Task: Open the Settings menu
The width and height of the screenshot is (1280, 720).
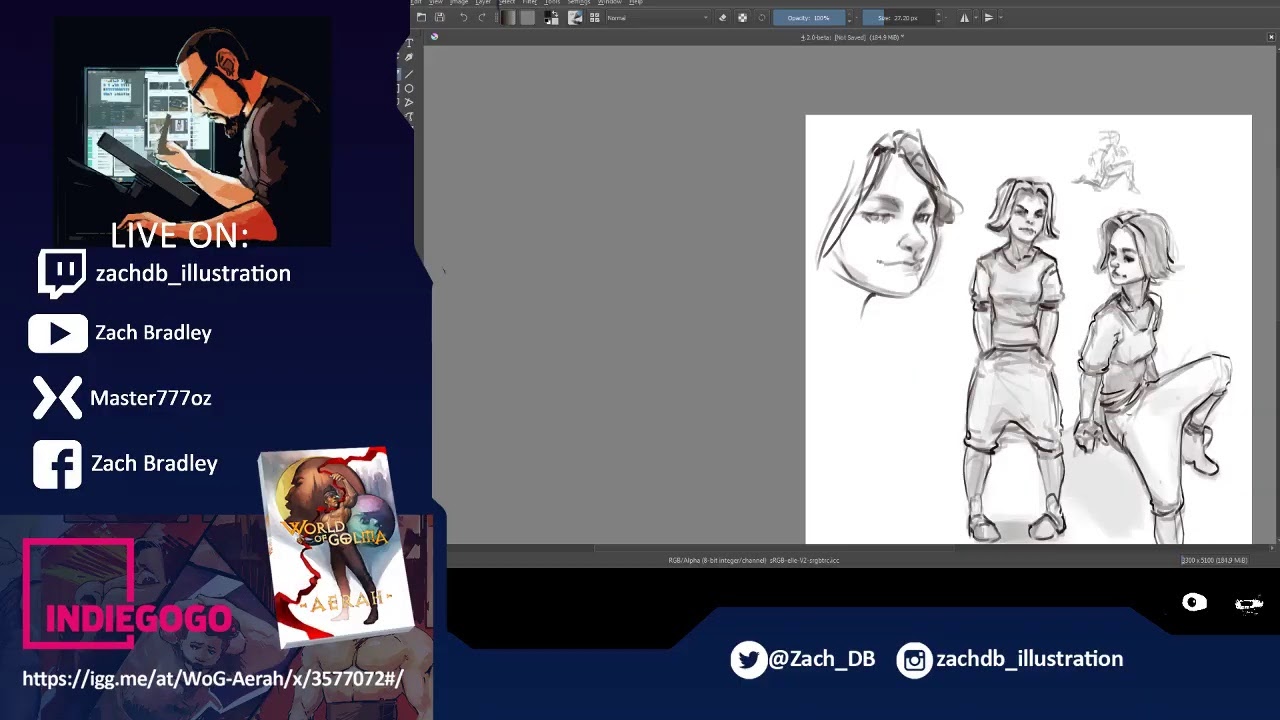Action: 579,2
